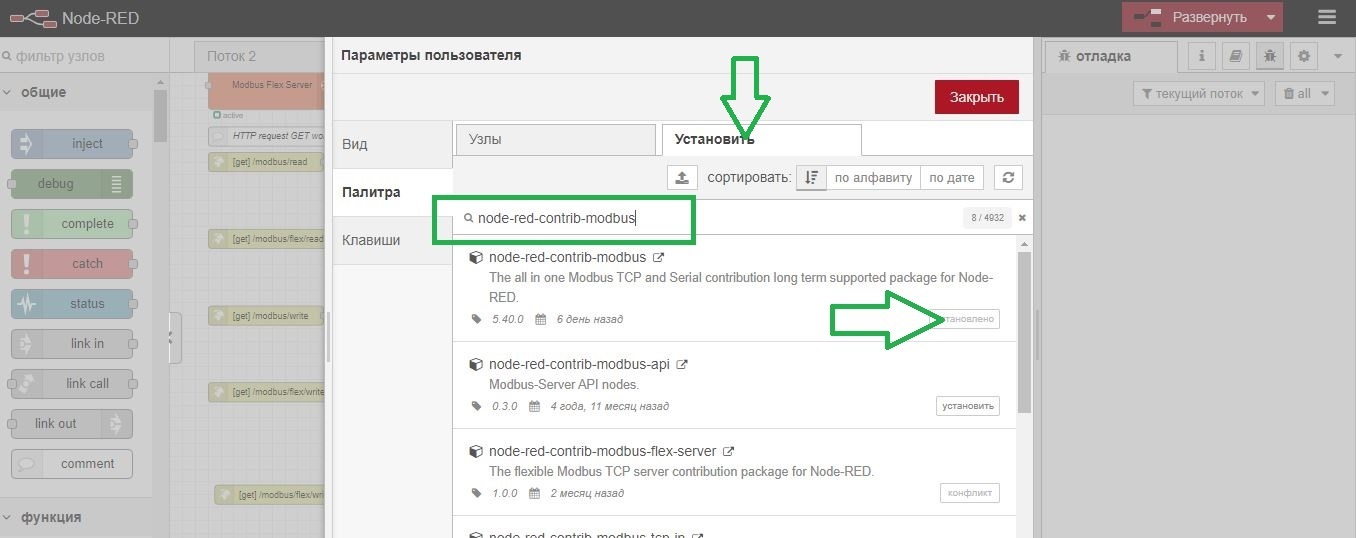Refresh the module catalogue list
The image size is (1356, 538).
pos(1008,177)
